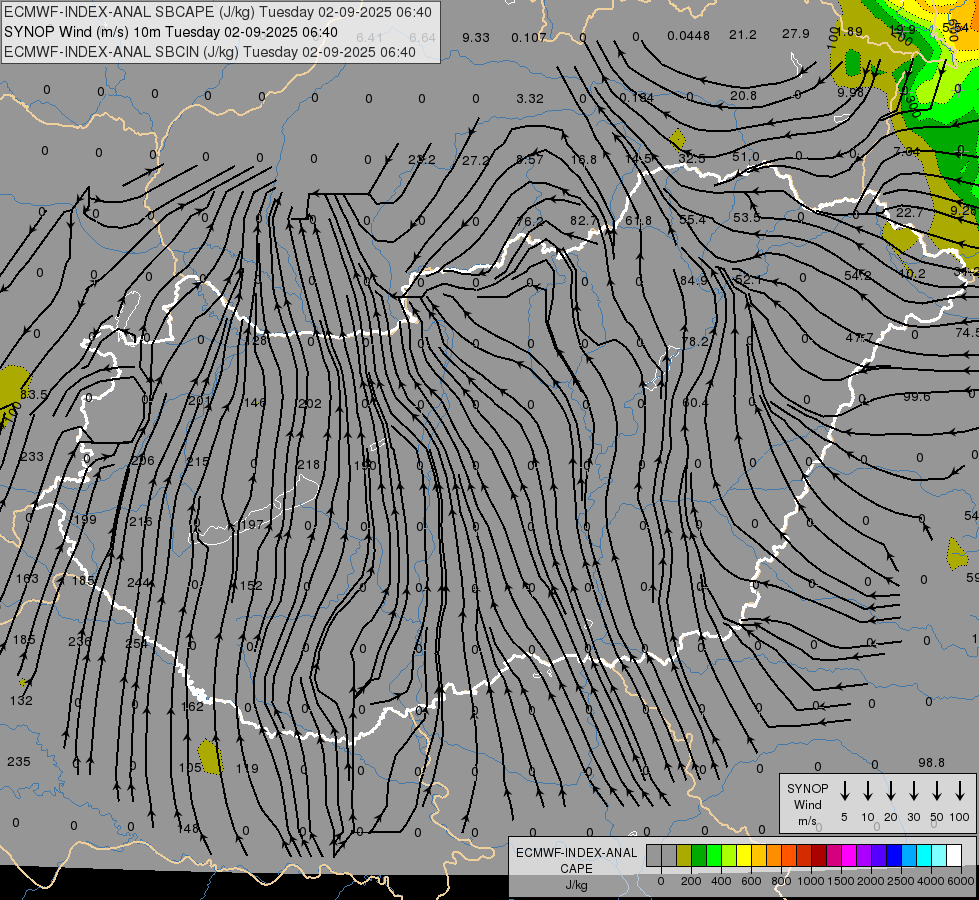Click the map value 235
979x900 pixels.
point(19,761)
